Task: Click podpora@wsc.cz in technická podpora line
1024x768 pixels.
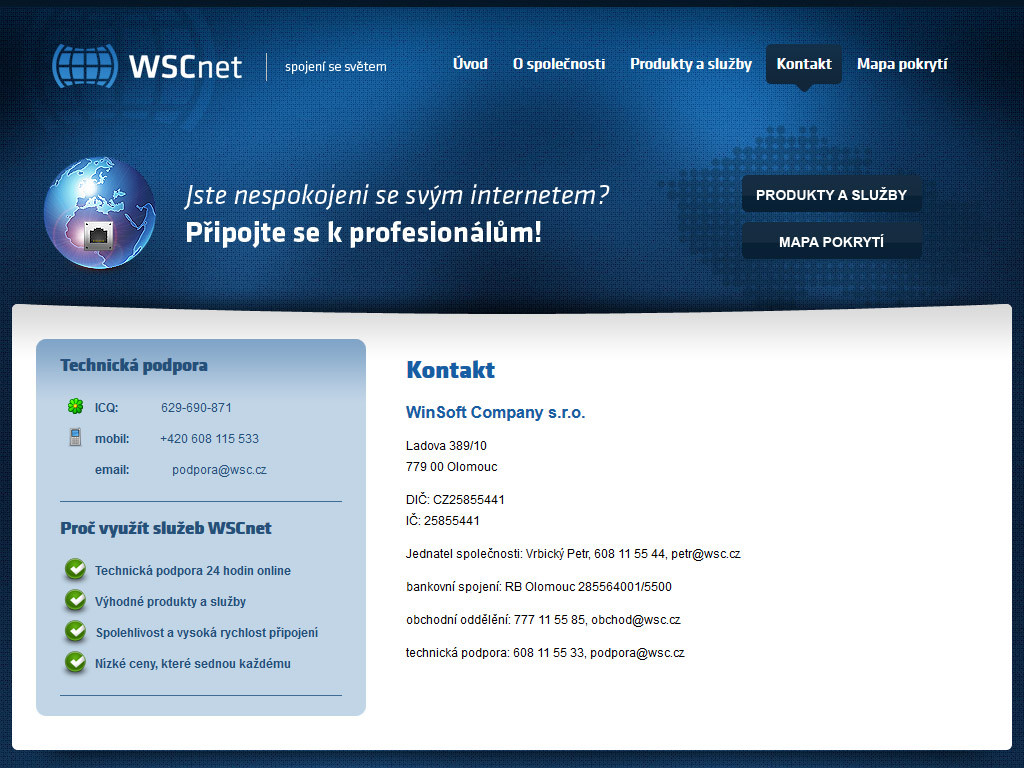Action: (x=637, y=652)
